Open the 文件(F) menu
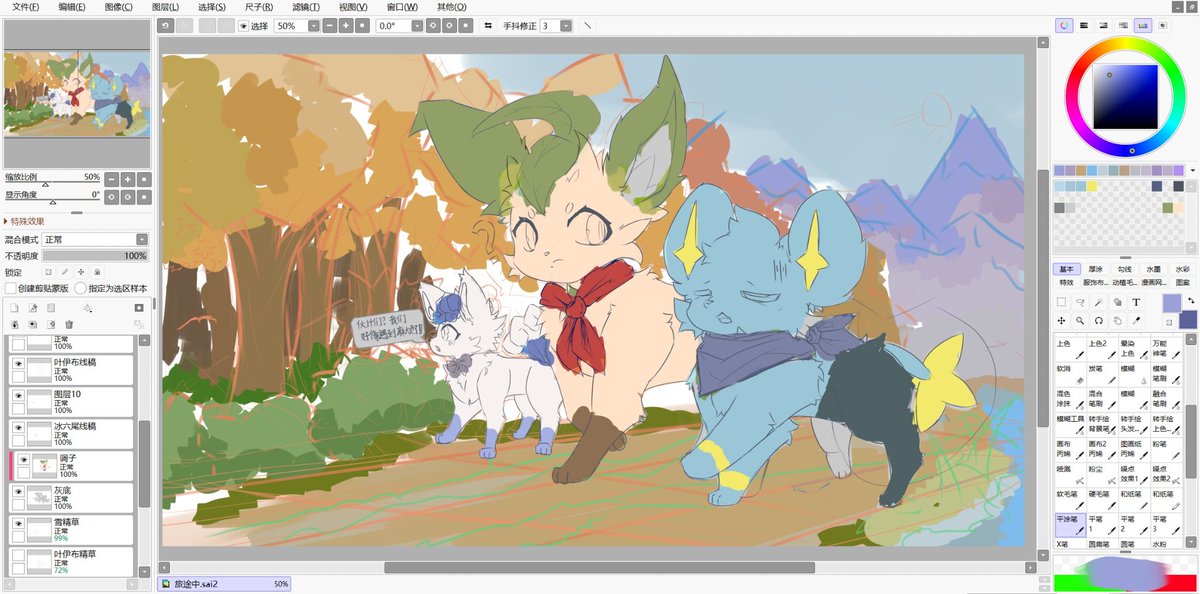The image size is (1200, 594). tap(25, 7)
